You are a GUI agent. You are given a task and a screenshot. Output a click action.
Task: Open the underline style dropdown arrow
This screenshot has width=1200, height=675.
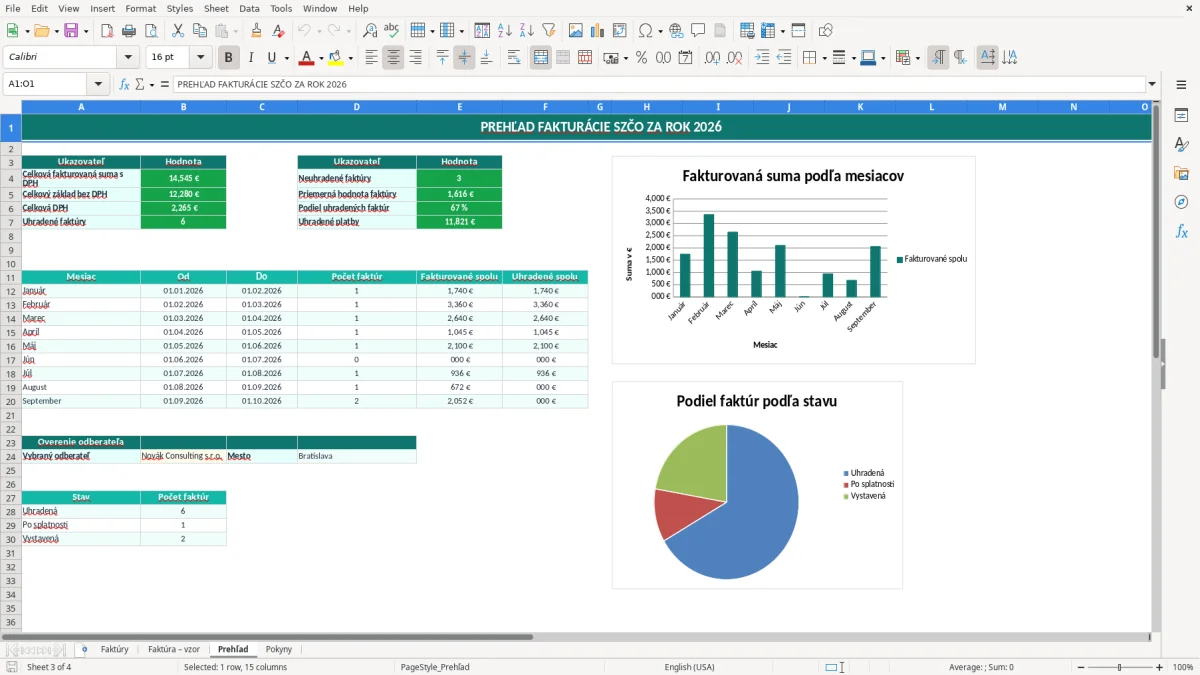point(286,58)
